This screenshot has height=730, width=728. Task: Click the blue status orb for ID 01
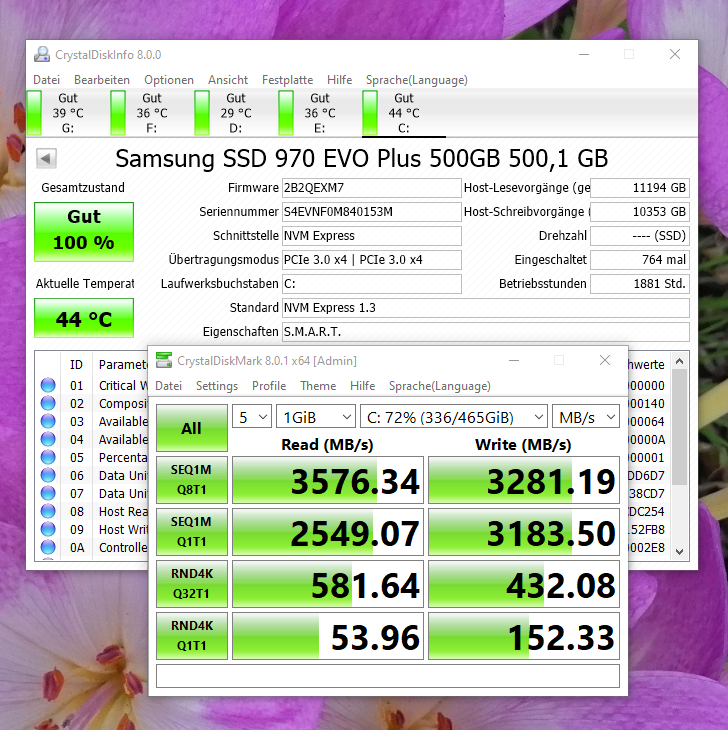[x=48, y=385]
